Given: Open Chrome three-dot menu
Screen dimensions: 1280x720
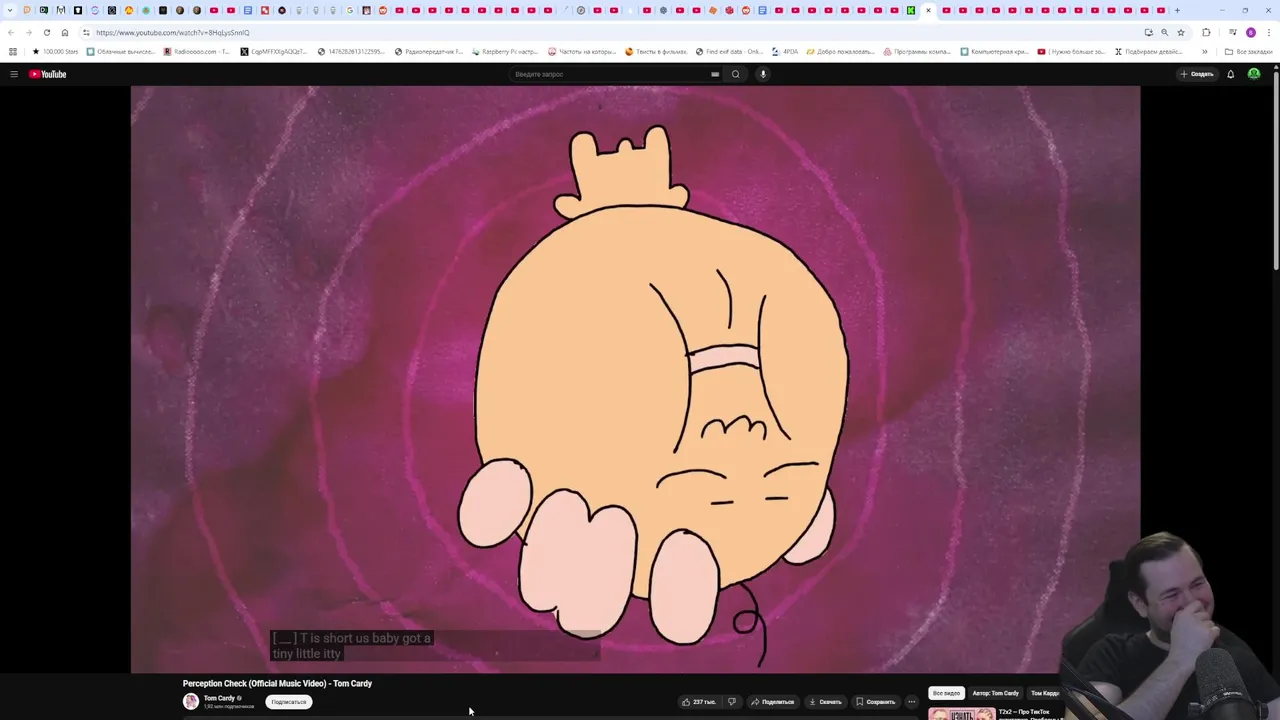Looking at the screenshot, I should click(x=1268, y=32).
